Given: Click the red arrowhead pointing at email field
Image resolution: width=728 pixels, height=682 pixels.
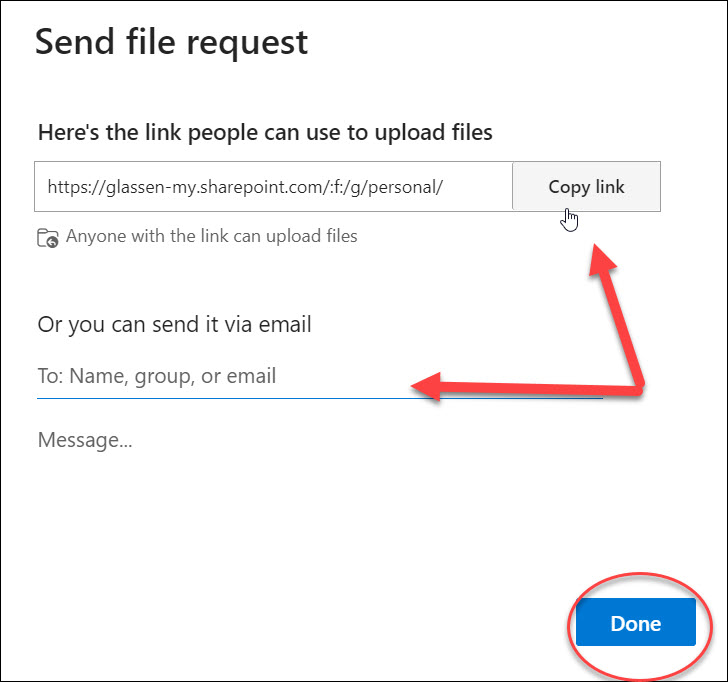Looking at the screenshot, I should pos(425,386).
